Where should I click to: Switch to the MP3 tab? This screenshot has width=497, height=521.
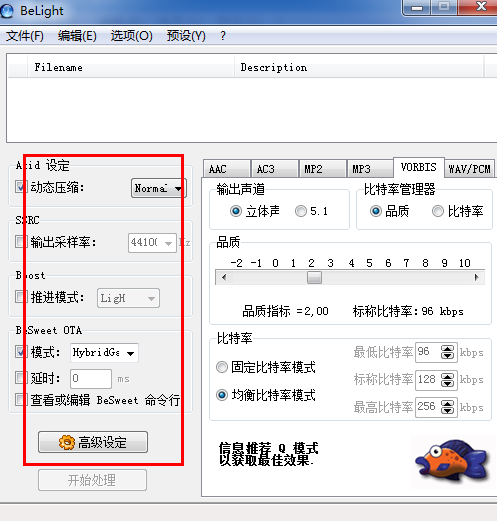click(370, 169)
